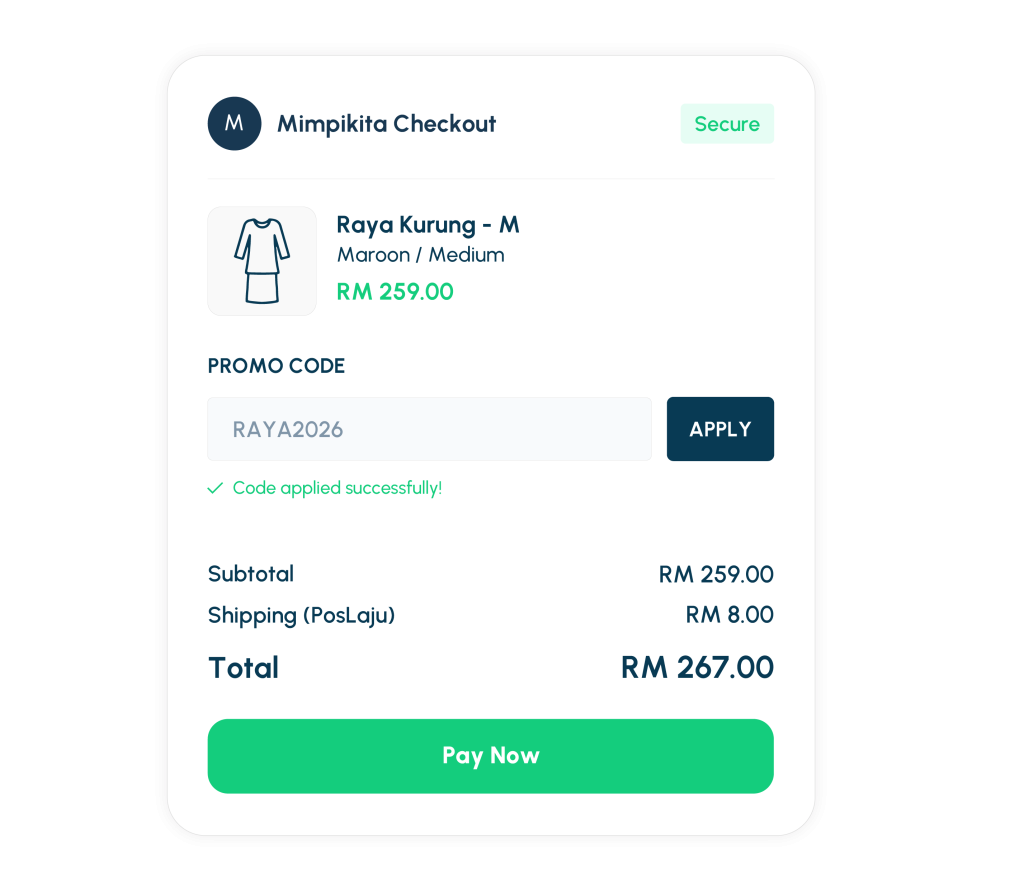Click the Code applied successfully message

338,488
